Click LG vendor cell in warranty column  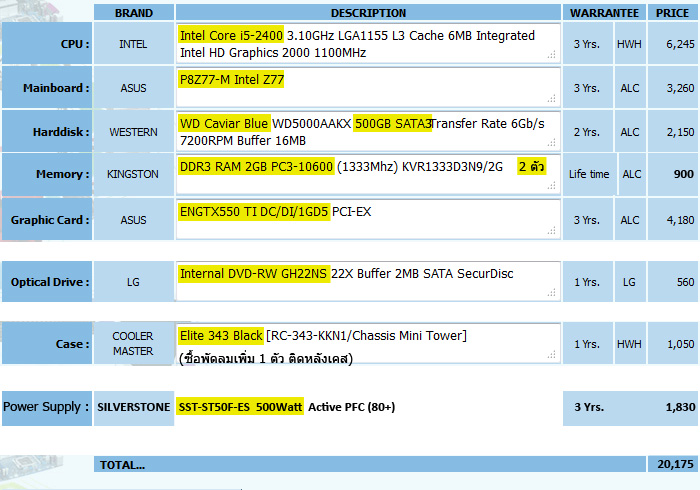tap(629, 282)
